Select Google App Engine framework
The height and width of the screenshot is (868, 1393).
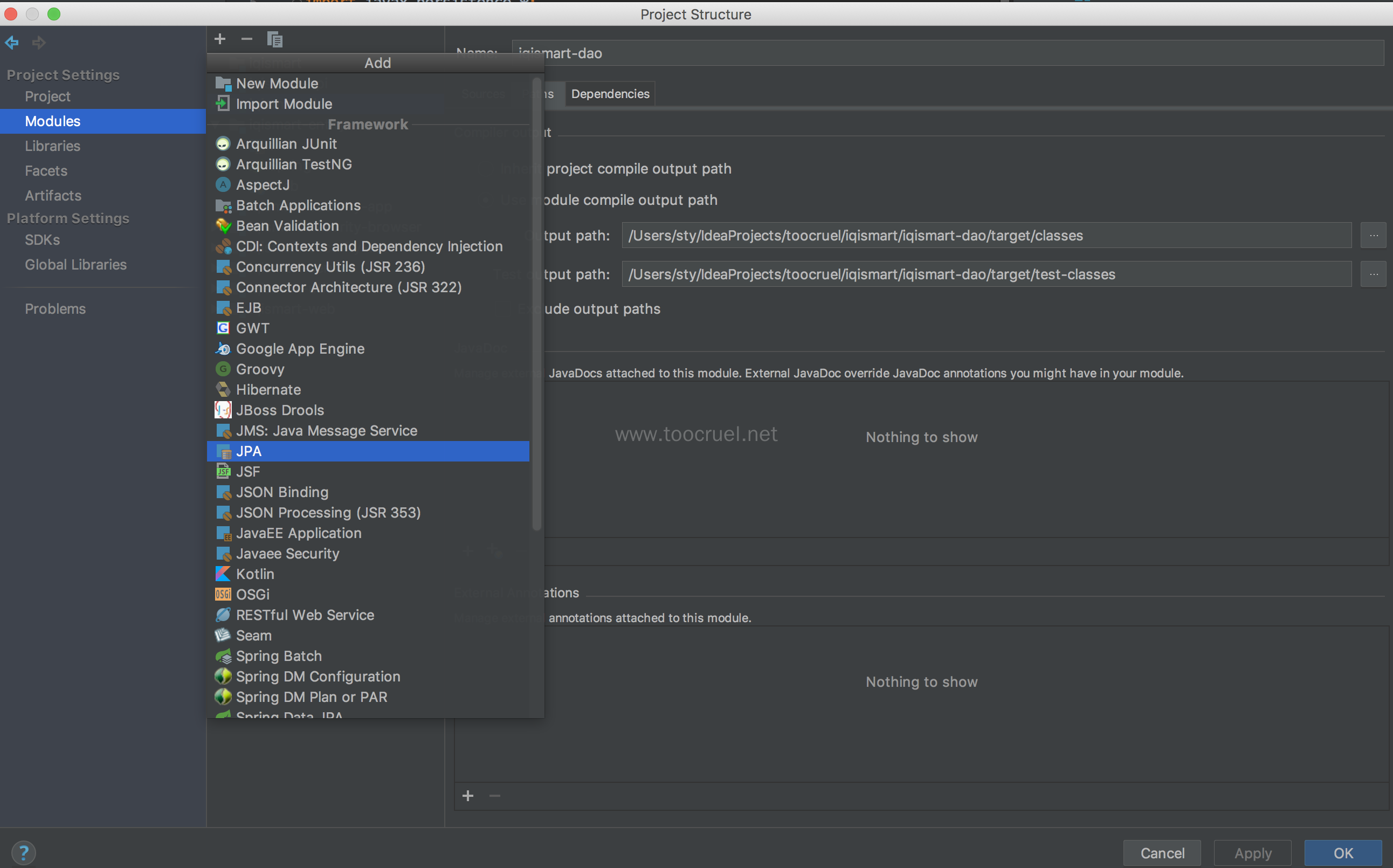coord(300,348)
